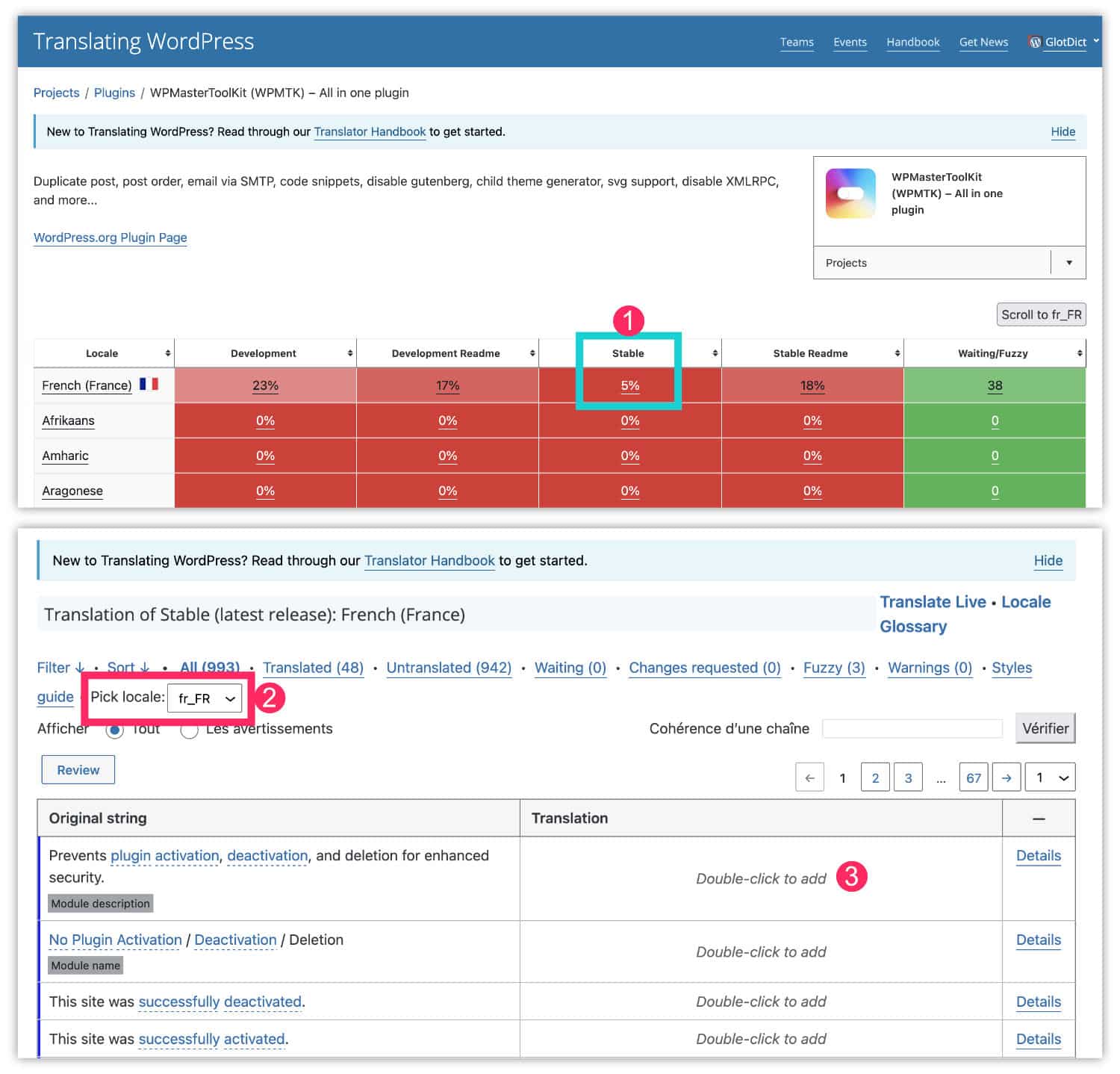This screenshot has width=1120, height=1074.
Task: Open Projects breadcrumb link
Action: click(x=56, y=93)
